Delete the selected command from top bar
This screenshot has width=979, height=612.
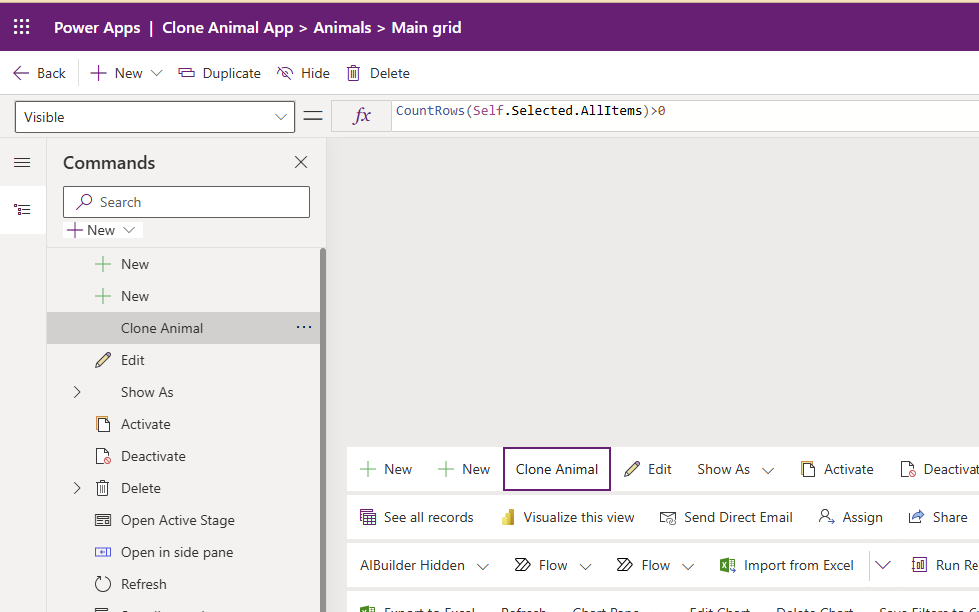(378, 73)
